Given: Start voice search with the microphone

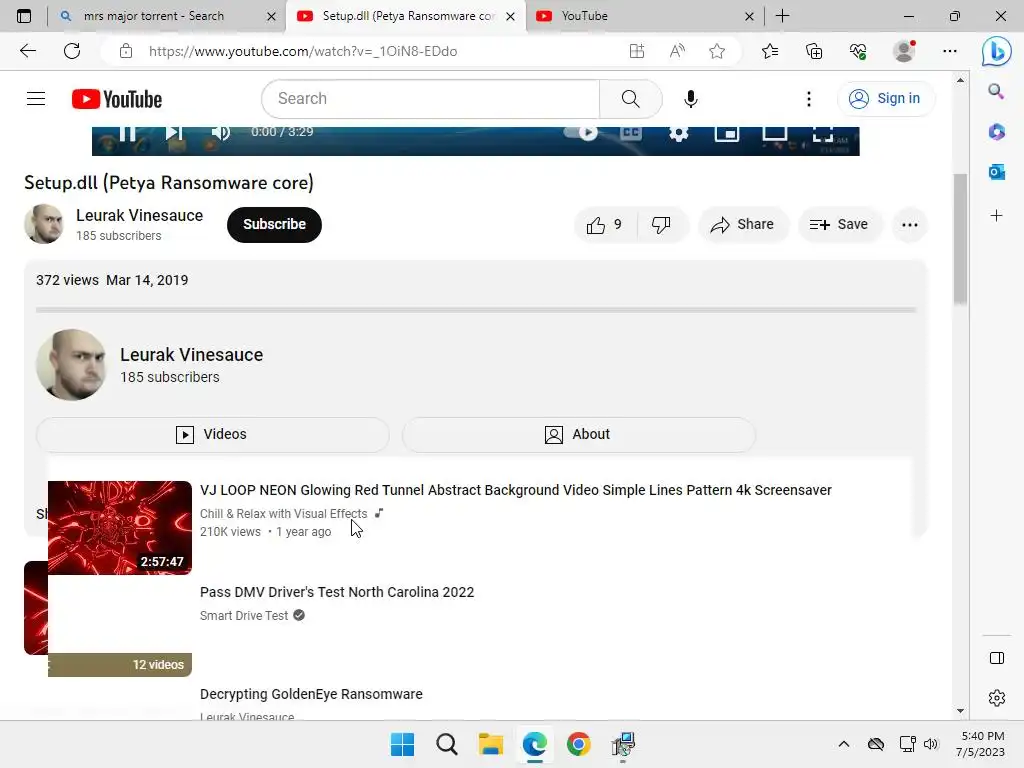Looking at the screenshot, I should [690, 99].
